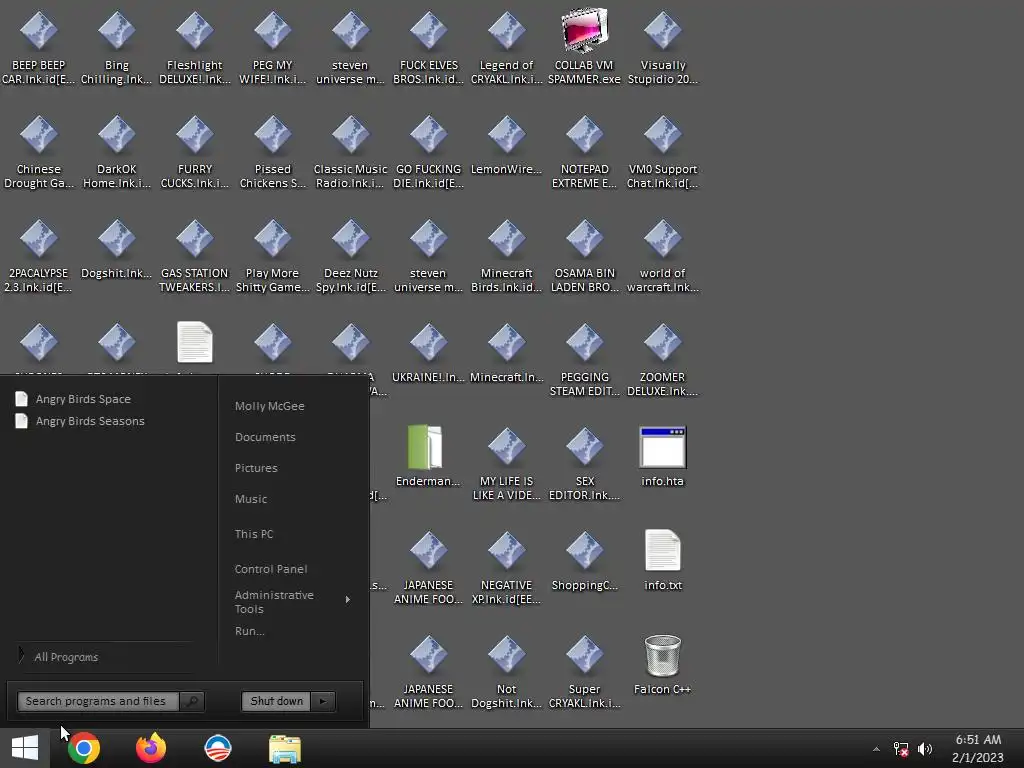1024x768 pixels.
Task: Open the green Enderman folder icon
Action: click(x=428, y=456)
